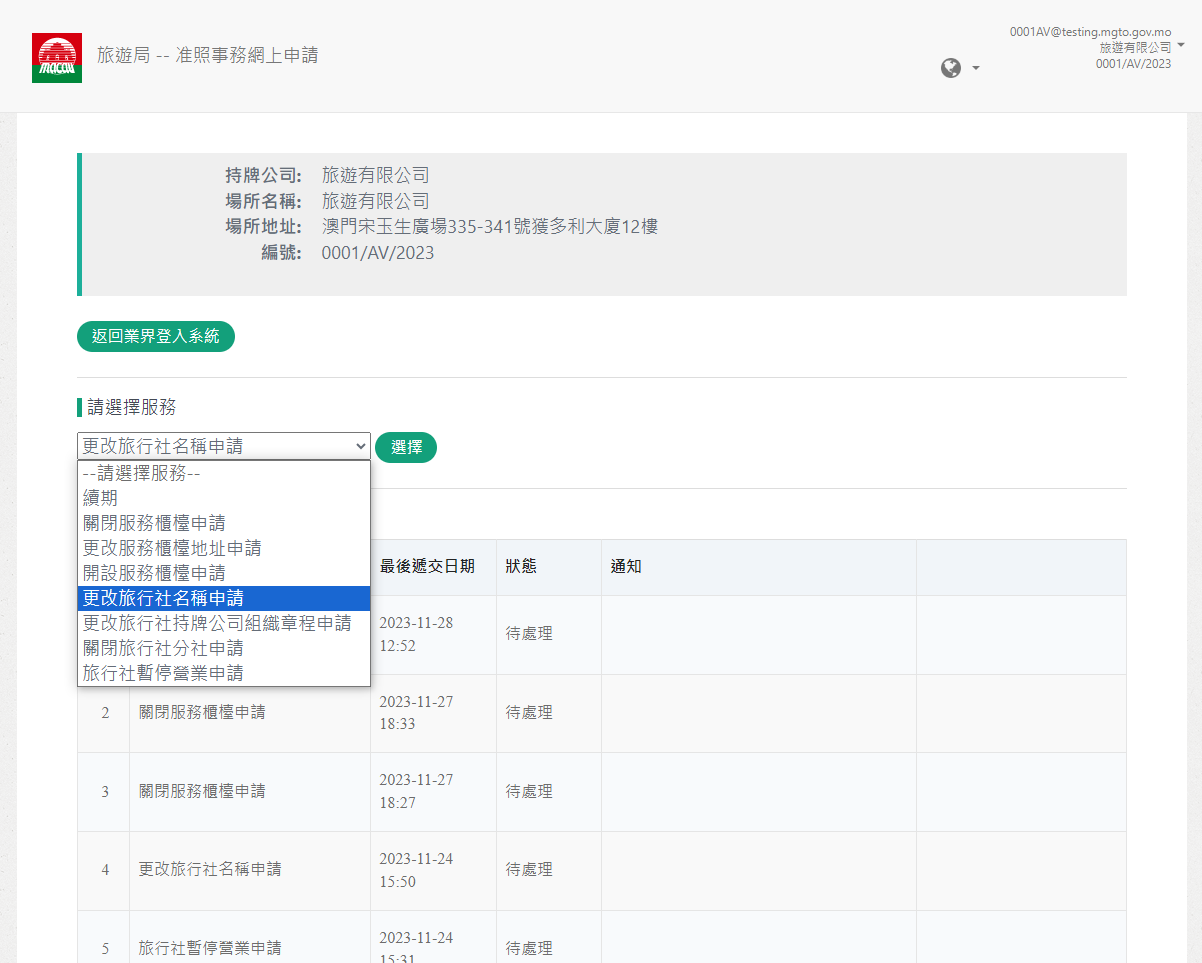Choose 關閉服務櫃檯申請 option in dropdown

click(154, 523)
